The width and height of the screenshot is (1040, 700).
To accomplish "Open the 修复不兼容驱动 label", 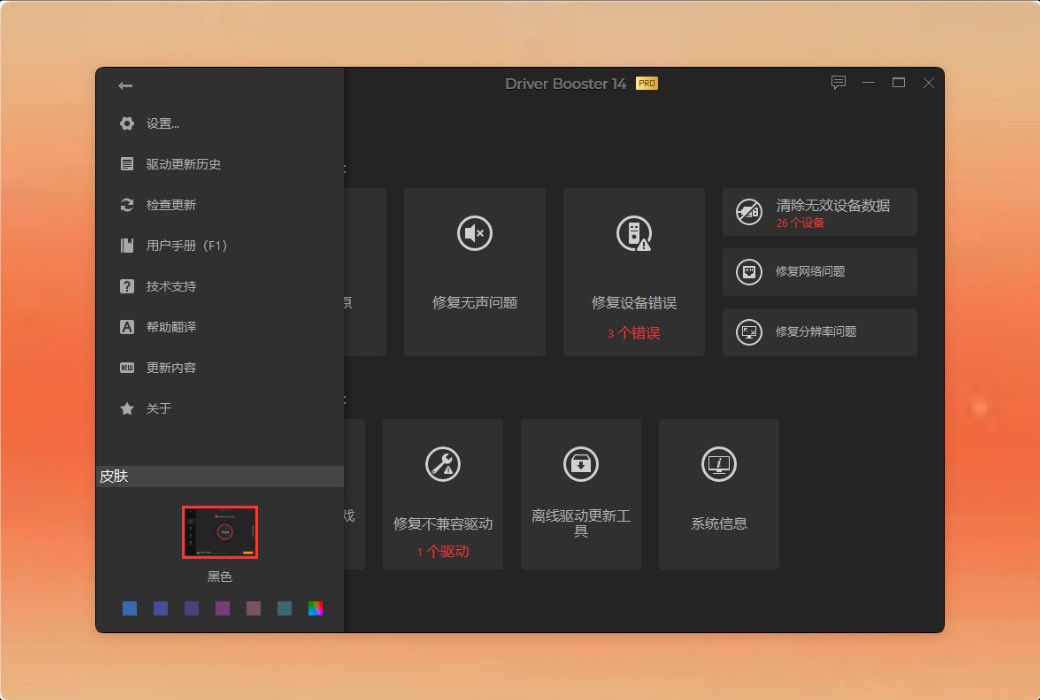I will click(443, 524).
